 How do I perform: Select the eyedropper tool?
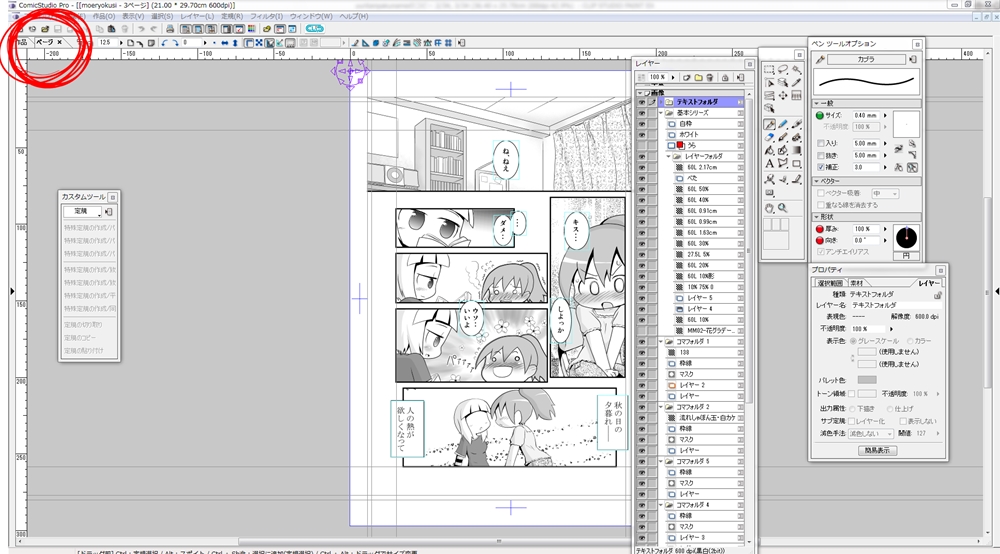tap(797, 82)
